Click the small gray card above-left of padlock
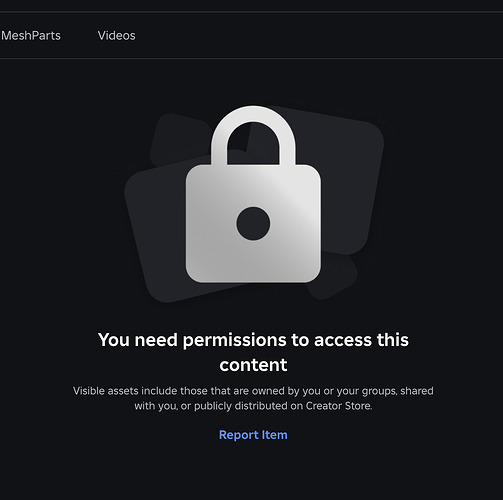503x500 pixels. [178, 138]
